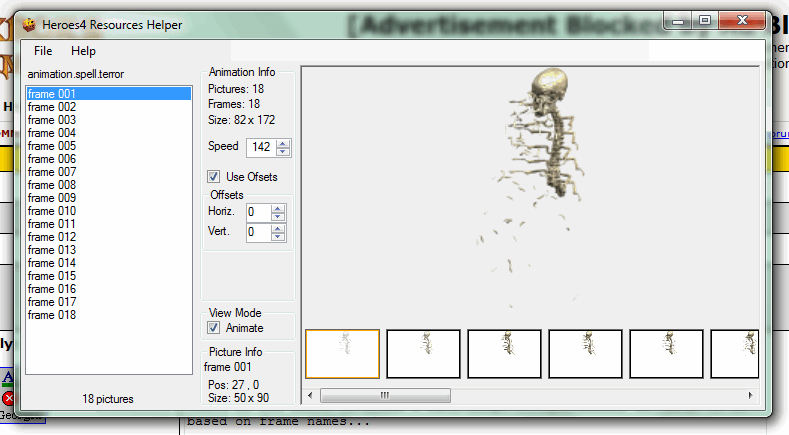Select frame 001 in the list
This screenshot has width=789, height=435.
coord(109,94)
